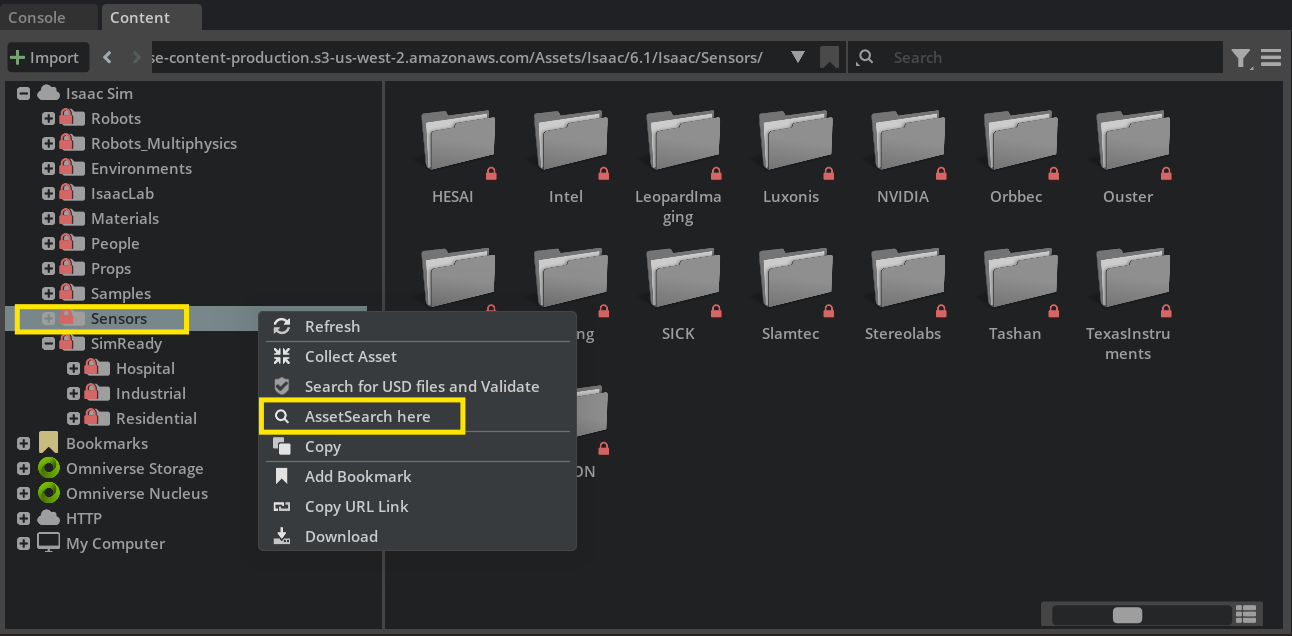Choose Collect Asset menu entry

pyautogui.click(x=417, y=356)
